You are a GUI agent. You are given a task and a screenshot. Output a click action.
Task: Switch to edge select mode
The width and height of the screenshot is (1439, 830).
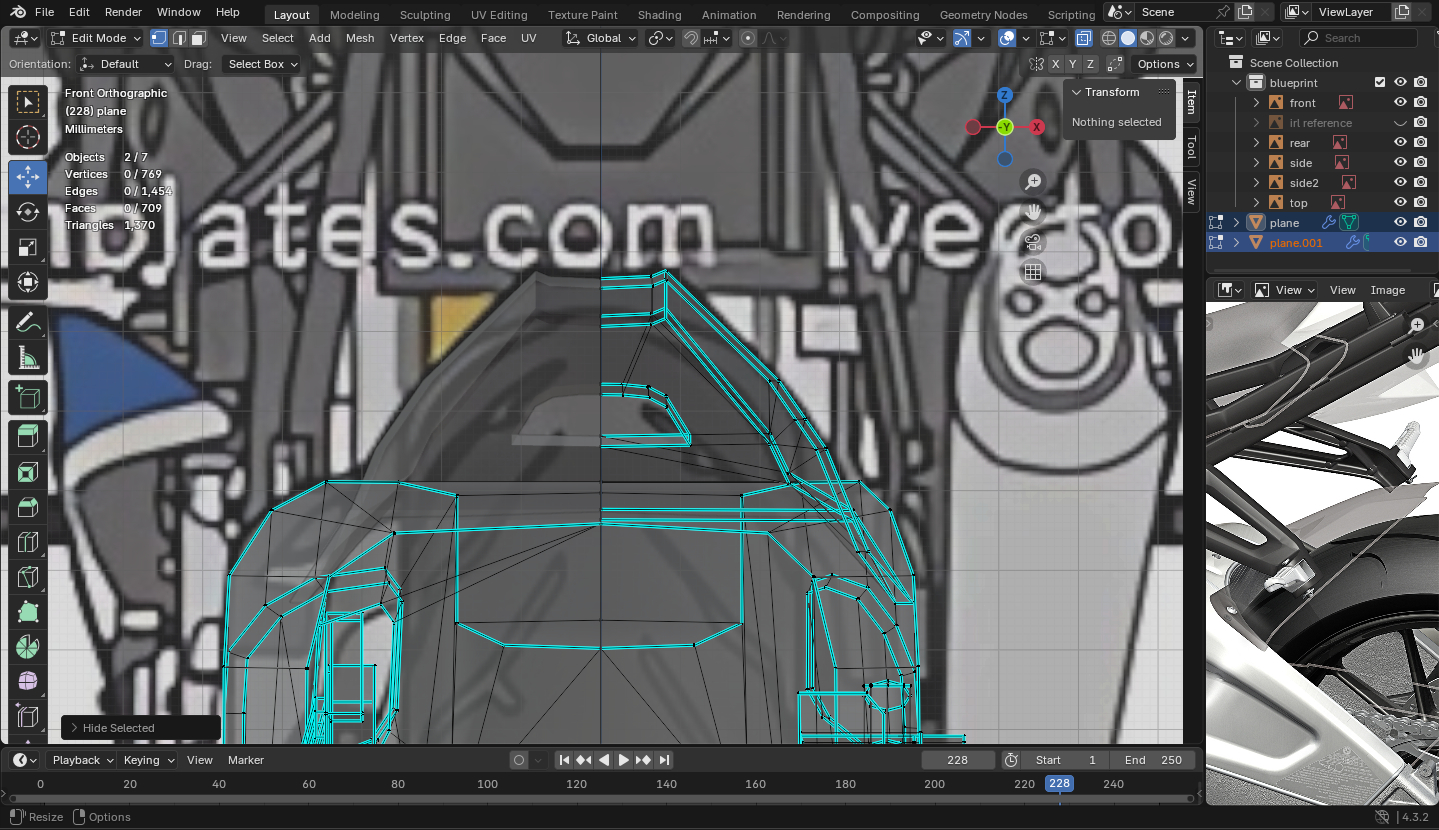(x=179, y=38)
